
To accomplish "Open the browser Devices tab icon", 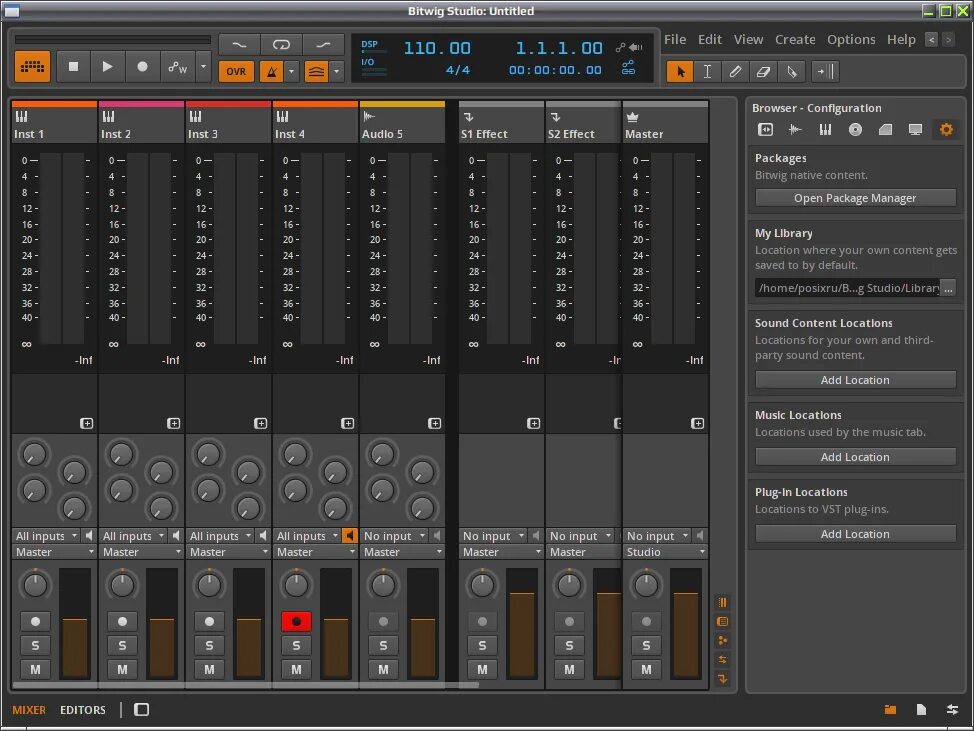I will tap(765, 129).
